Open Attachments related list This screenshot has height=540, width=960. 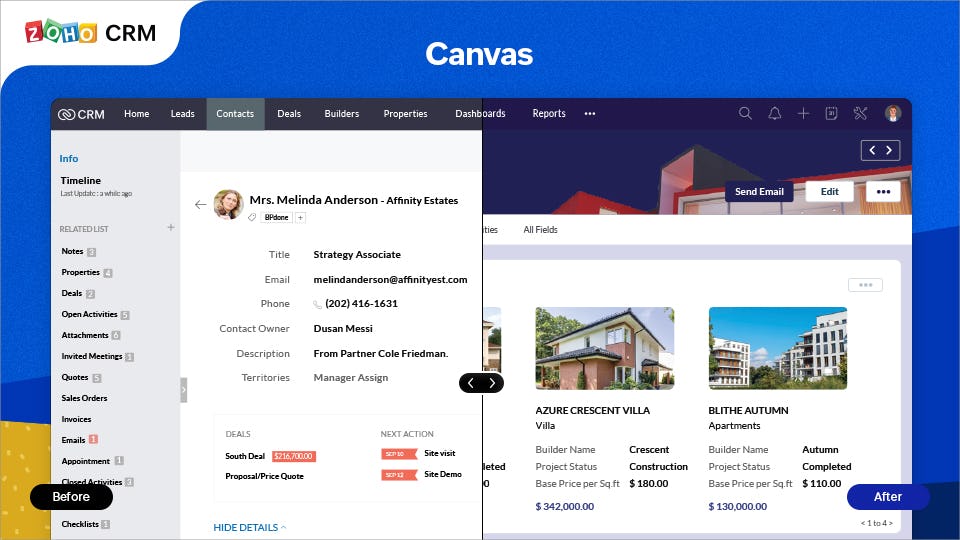tap(84, 335)
